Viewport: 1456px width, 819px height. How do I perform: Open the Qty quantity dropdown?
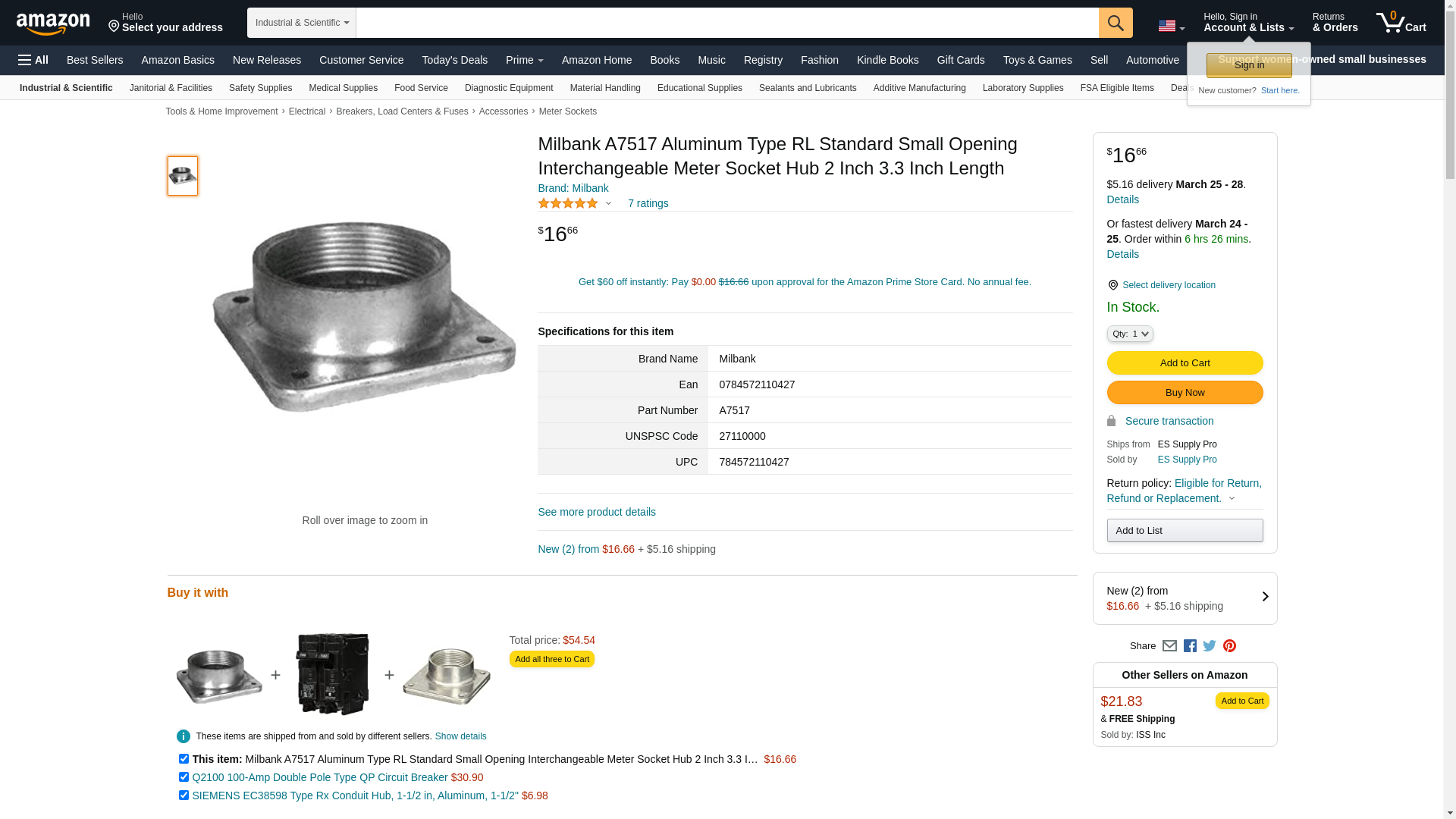(1130, 334)
